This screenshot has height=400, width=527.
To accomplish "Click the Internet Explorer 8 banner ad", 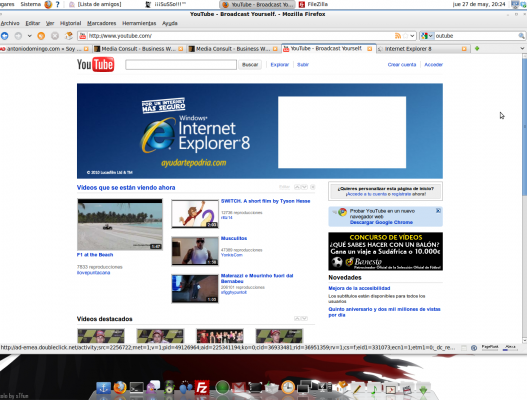I will (x=259, y=131).
